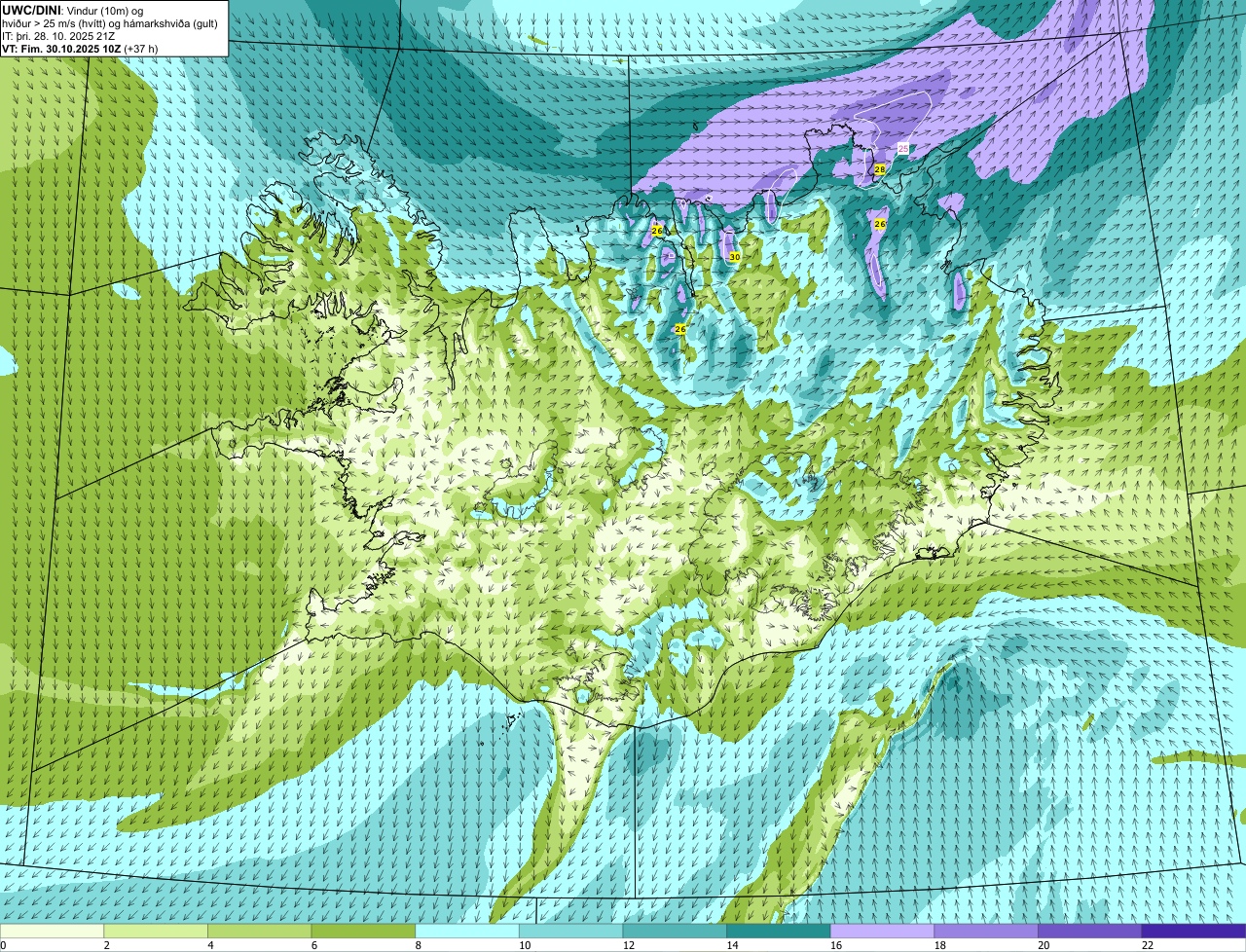This screenshot has width=1246, height=952.
Task: Click the "8" value on the legend scale
Action: (x=418, y=945)
